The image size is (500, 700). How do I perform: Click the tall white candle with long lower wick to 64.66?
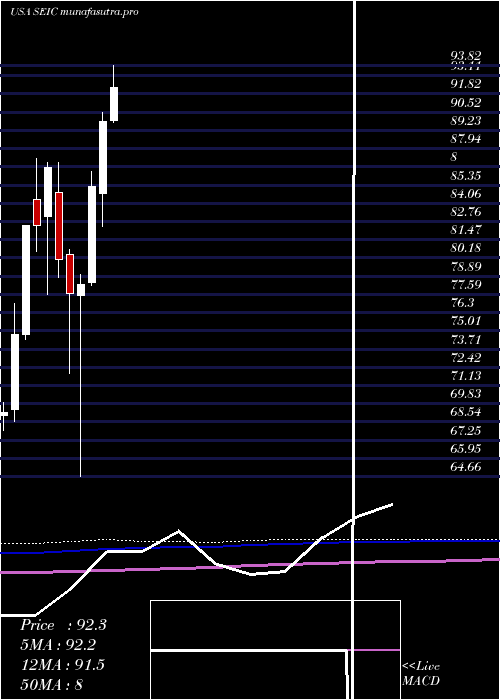coord(81,290)
